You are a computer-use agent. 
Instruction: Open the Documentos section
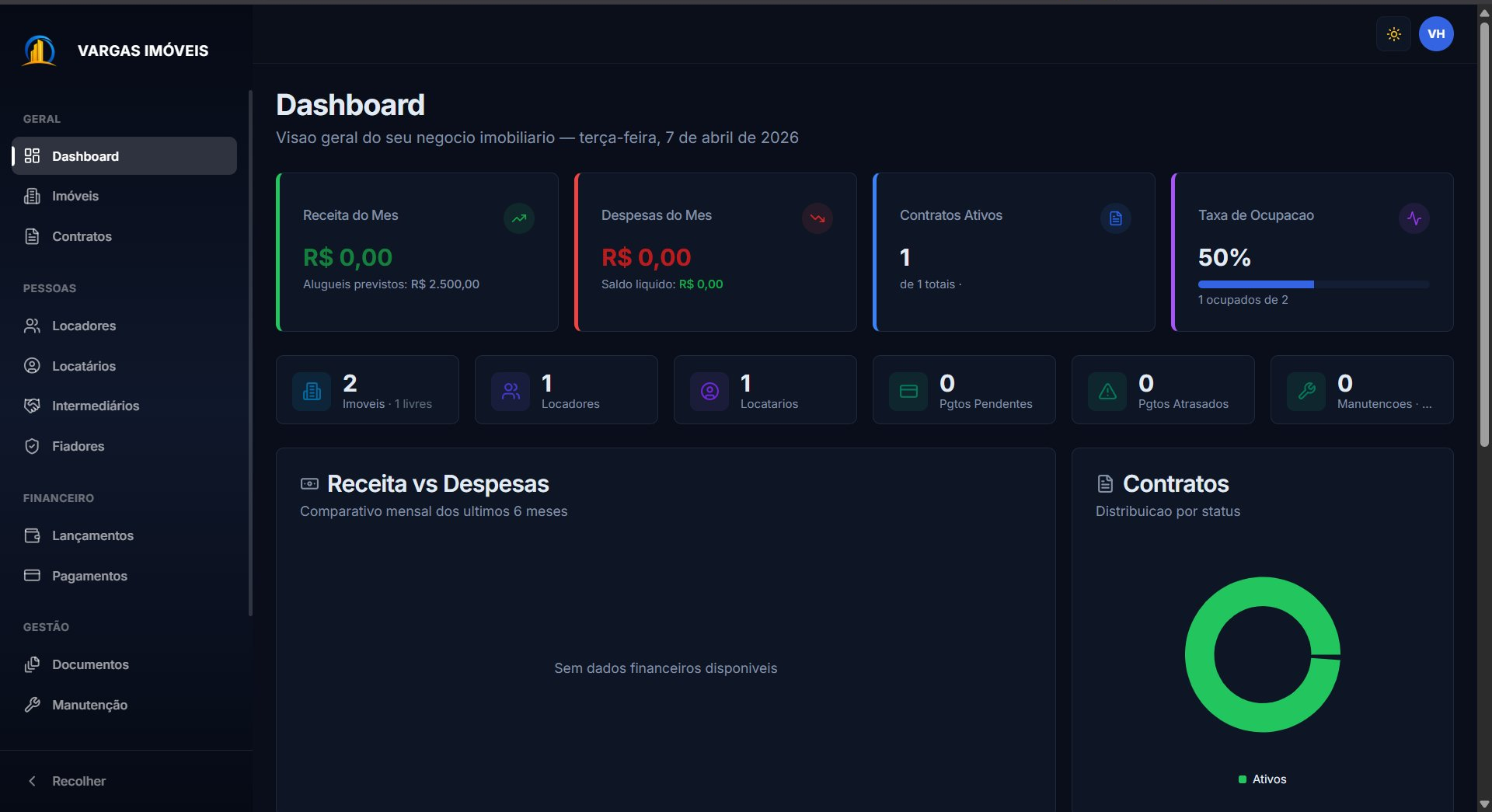click(90, 664)
